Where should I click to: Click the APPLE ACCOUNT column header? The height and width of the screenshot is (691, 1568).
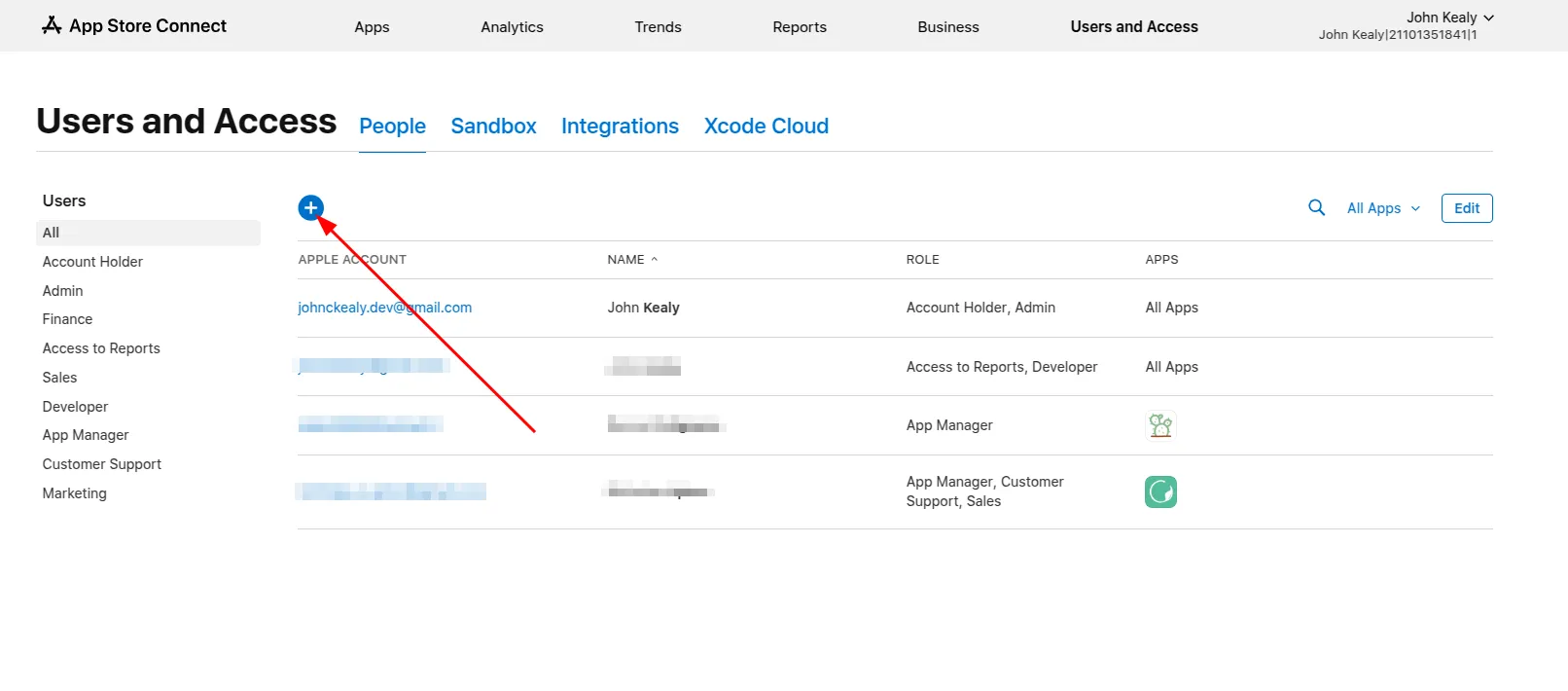tap(352, 260)
